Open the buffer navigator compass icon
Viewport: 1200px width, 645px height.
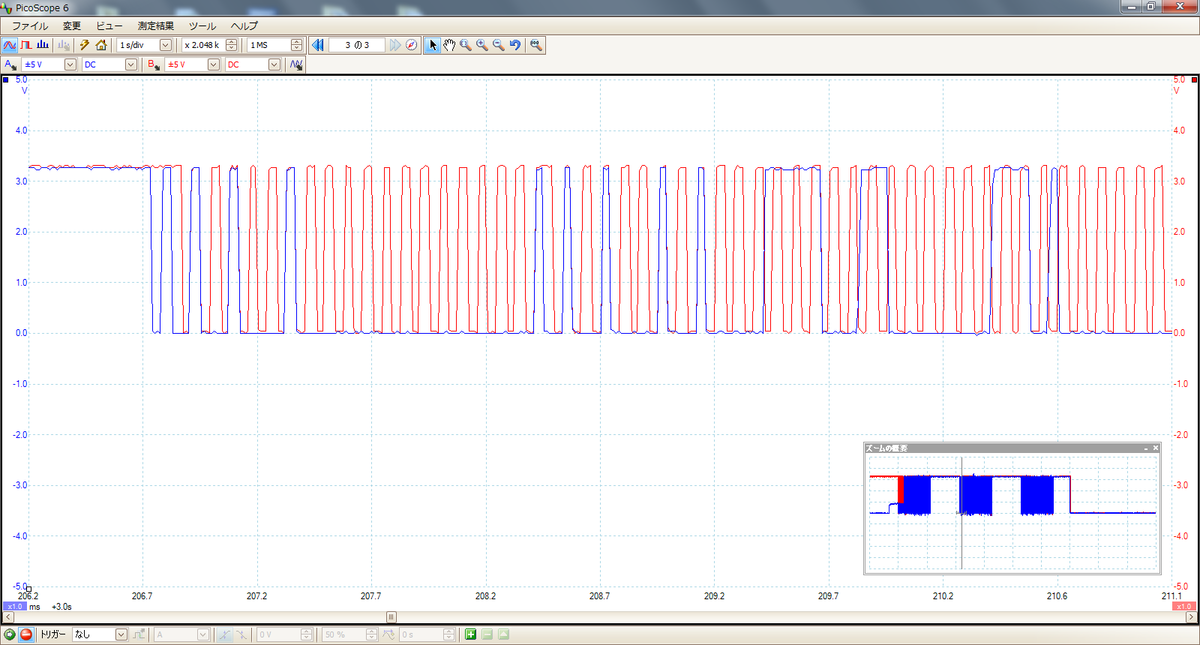[411, 45]
